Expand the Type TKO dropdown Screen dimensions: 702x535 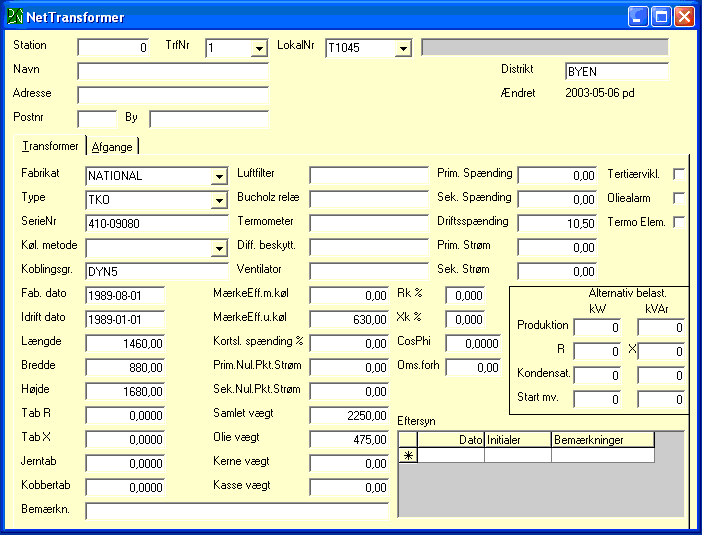pos(219,201)
